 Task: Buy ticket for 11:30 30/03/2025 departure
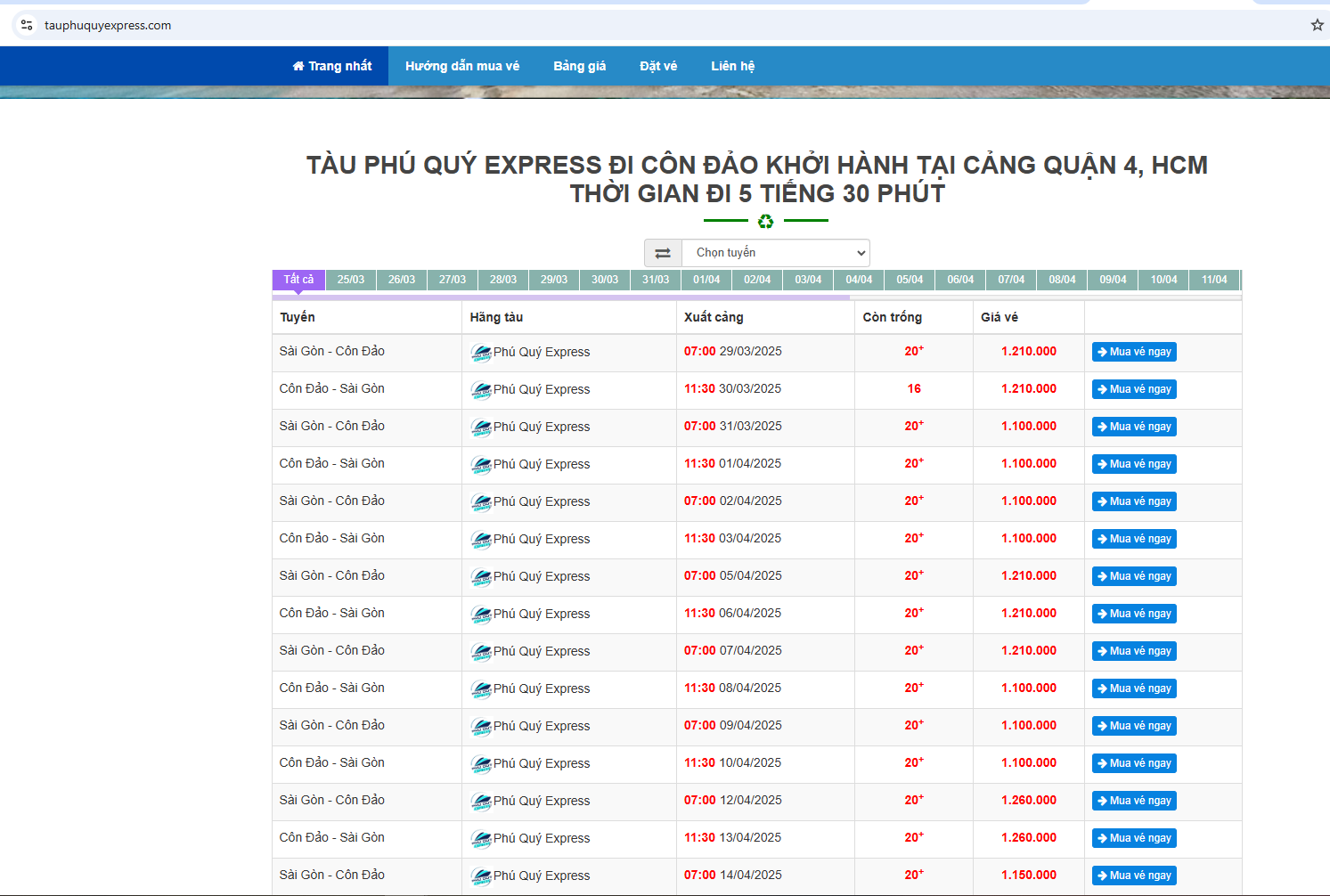tap(1134, 389)
